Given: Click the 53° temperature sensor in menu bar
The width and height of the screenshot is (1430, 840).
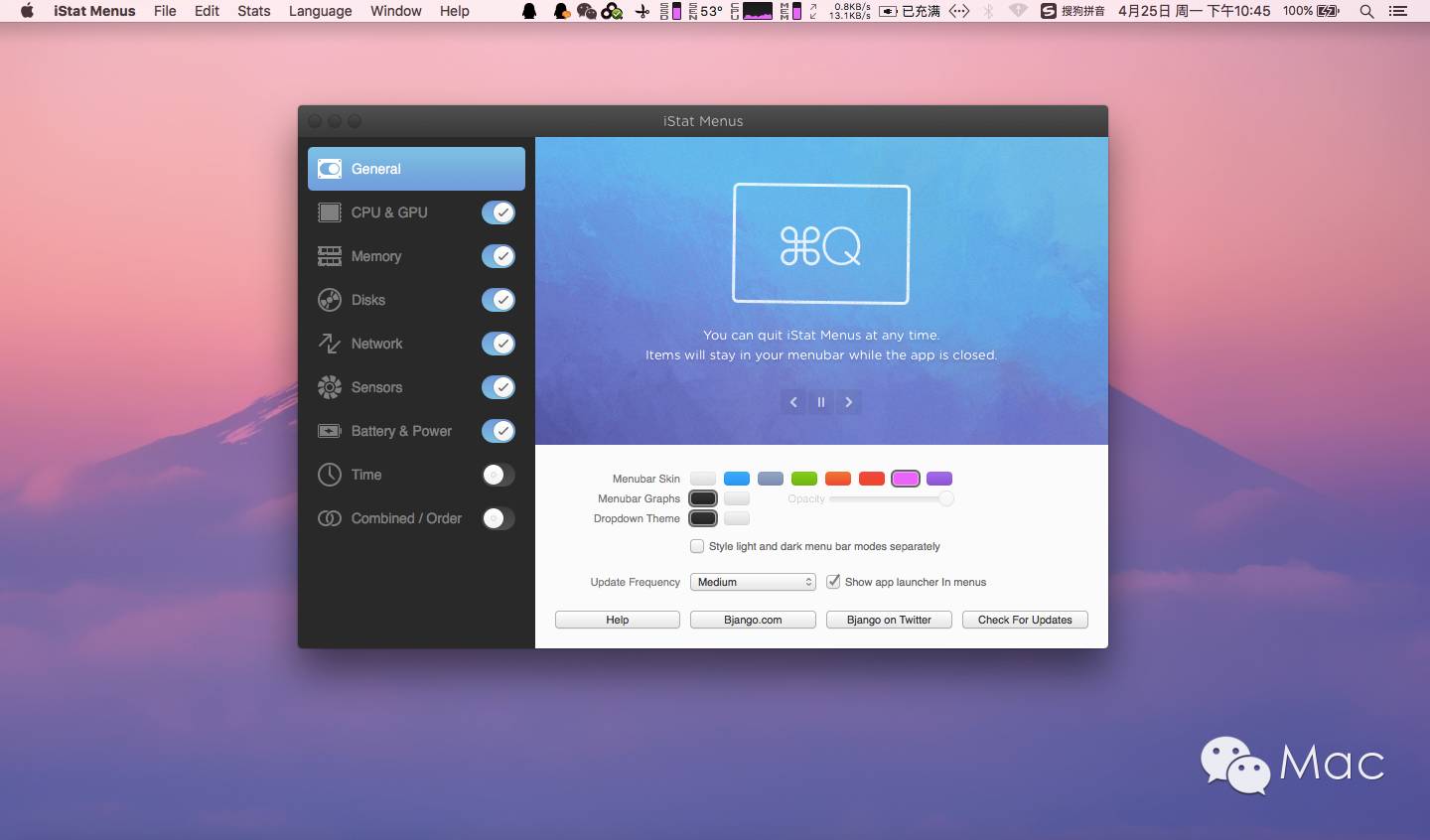Looking at the screenshot, I should [x=706, y=11].
